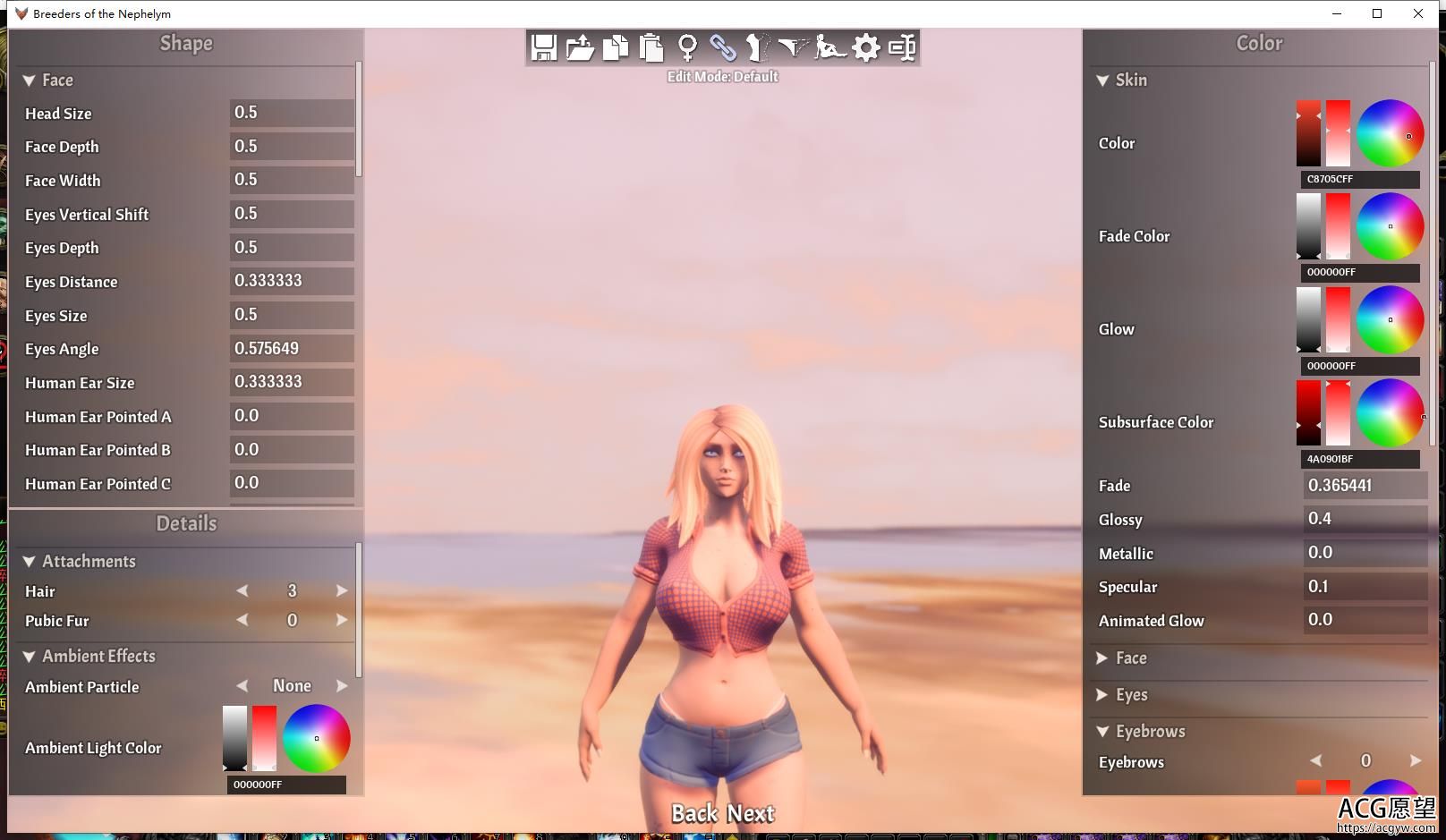Click the Glossy value 0.4
Image resolution: width=1446 pixels, height=840 pixels.
(x=1365, y=519)
